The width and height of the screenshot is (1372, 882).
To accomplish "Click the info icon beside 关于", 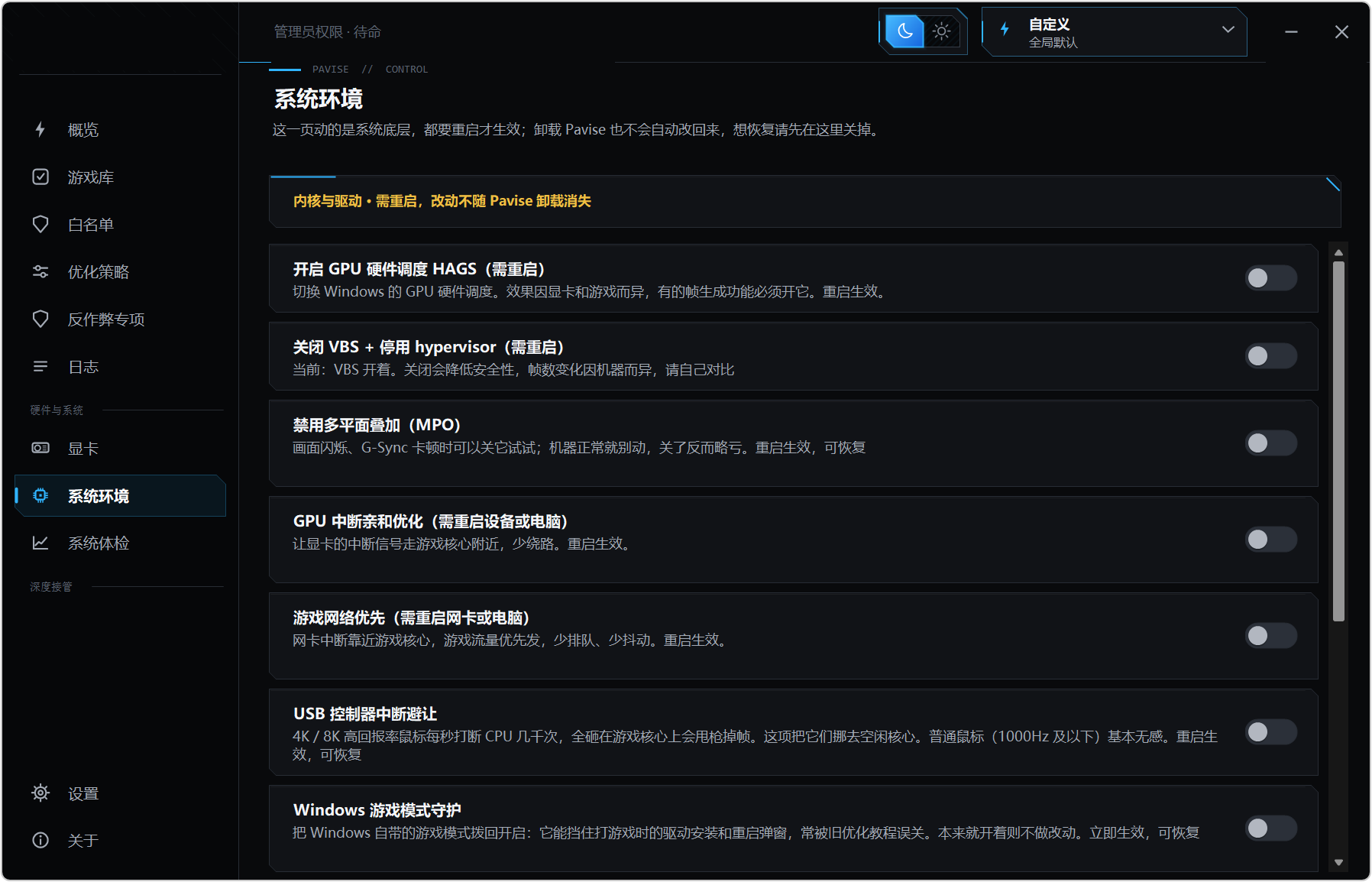I will pyautogui.click(x=40, y=841).
